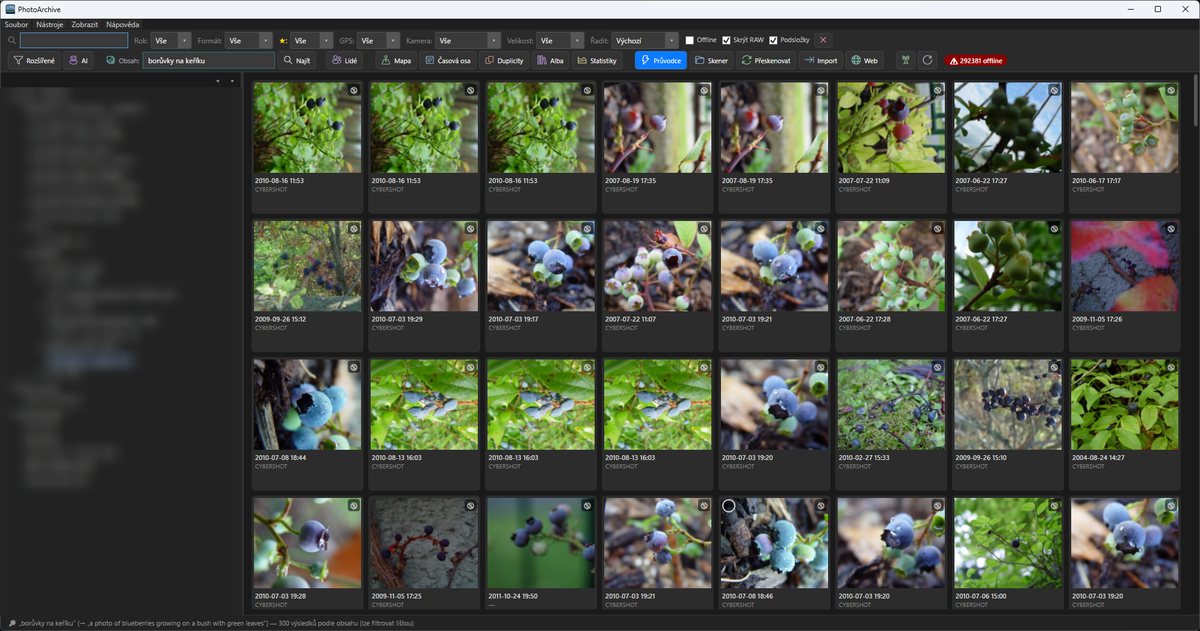Screen dimensions: 1200x631
Task: Find duplicates with Duplicity
Action: 504,60
